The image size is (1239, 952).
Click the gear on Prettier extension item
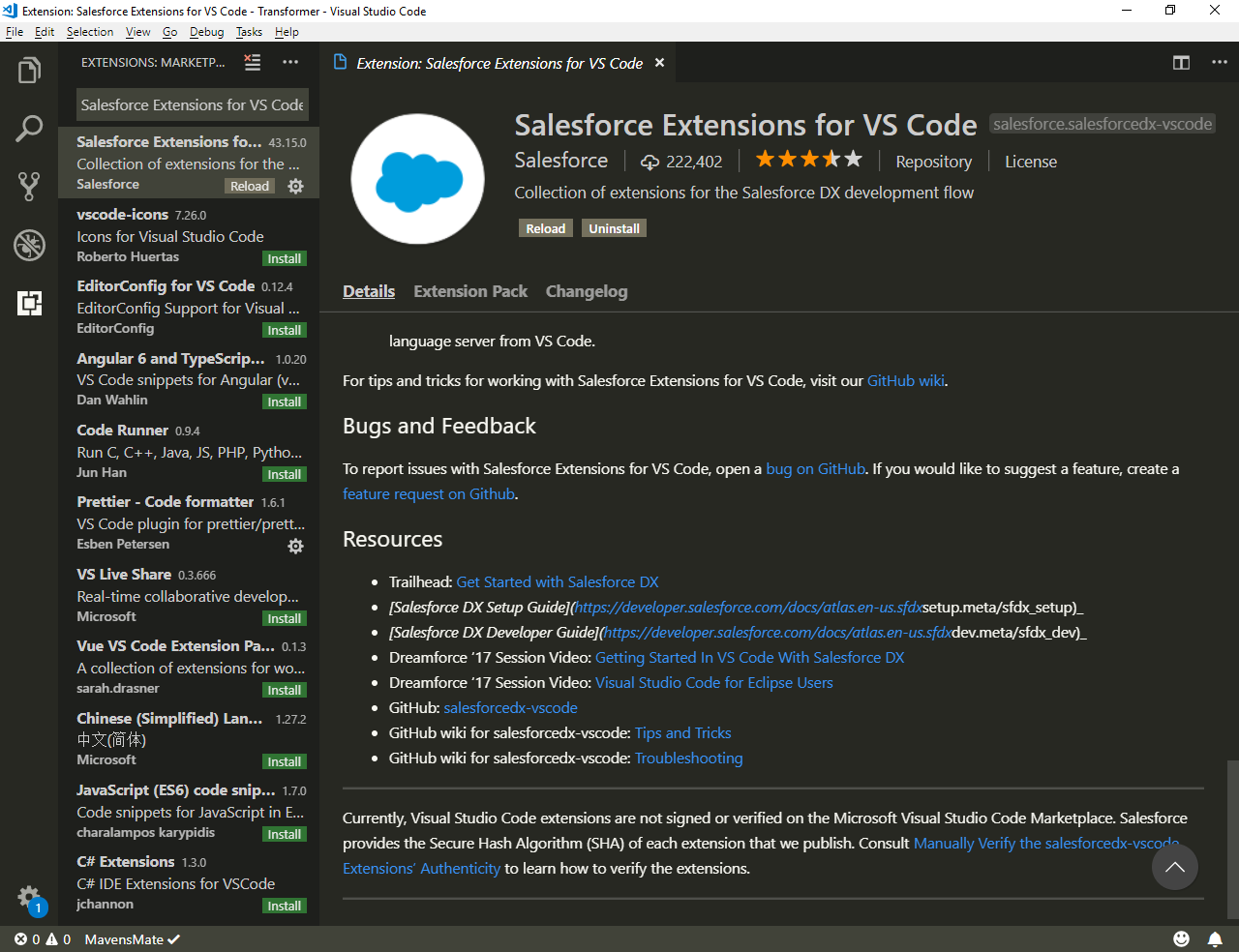pyautogui.click(x=296, y=546)
